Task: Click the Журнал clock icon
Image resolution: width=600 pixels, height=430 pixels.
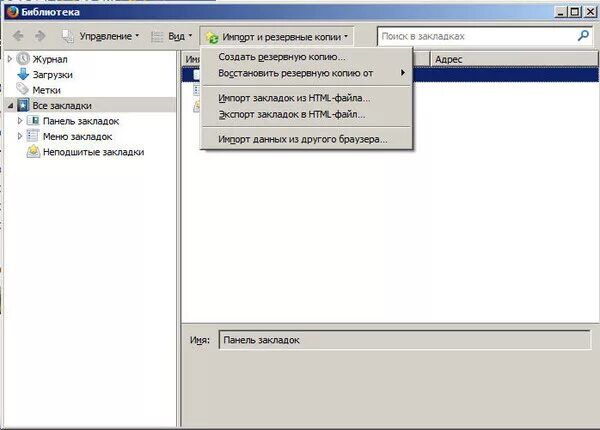Action: (x=23, y=59)
